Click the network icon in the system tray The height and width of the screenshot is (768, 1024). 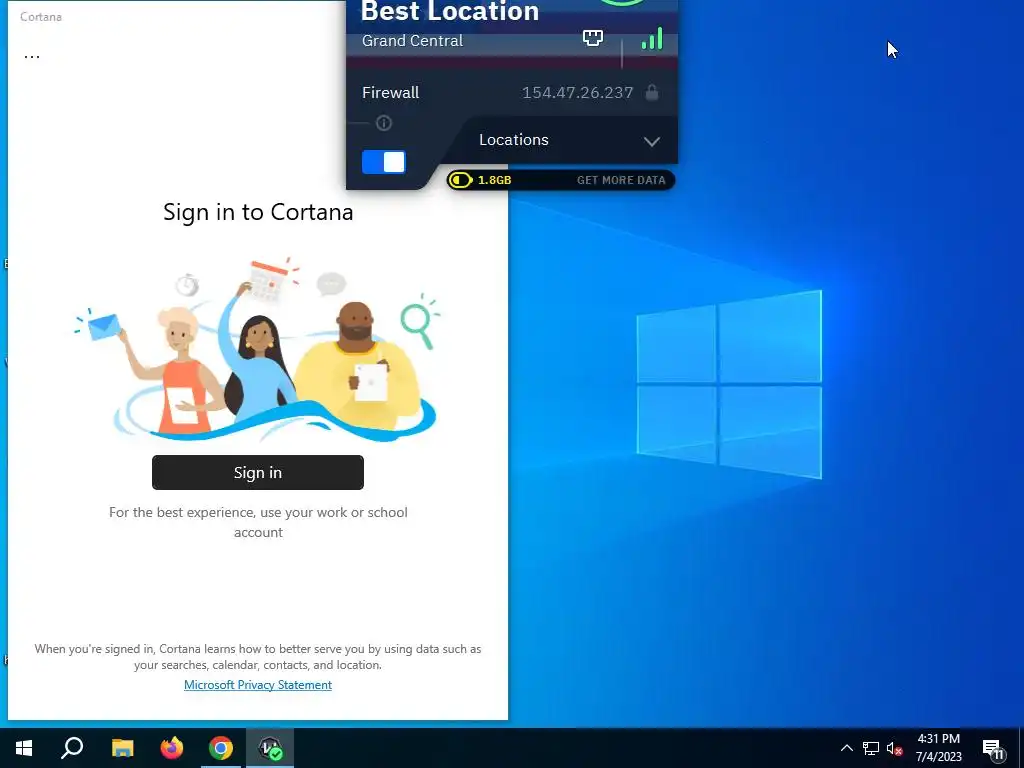point(871,748)
